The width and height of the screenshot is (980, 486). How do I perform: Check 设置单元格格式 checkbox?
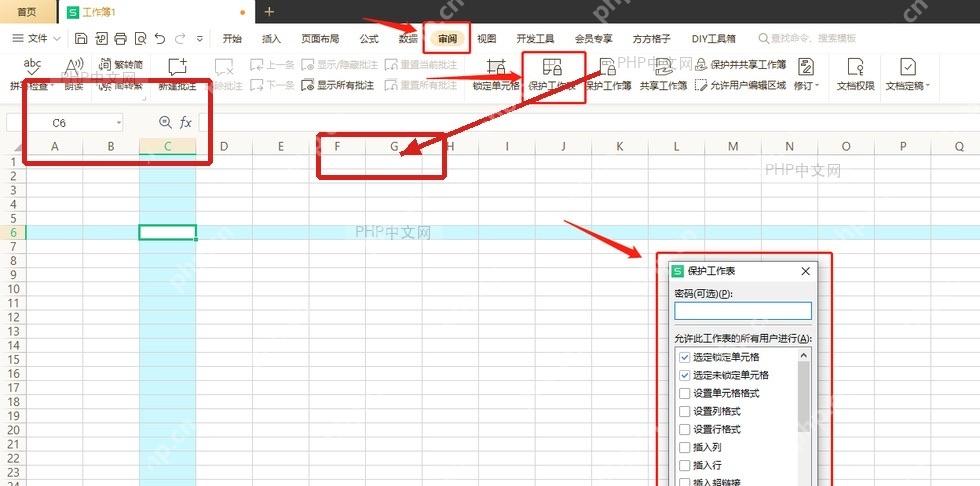click(x=684, y=394)
